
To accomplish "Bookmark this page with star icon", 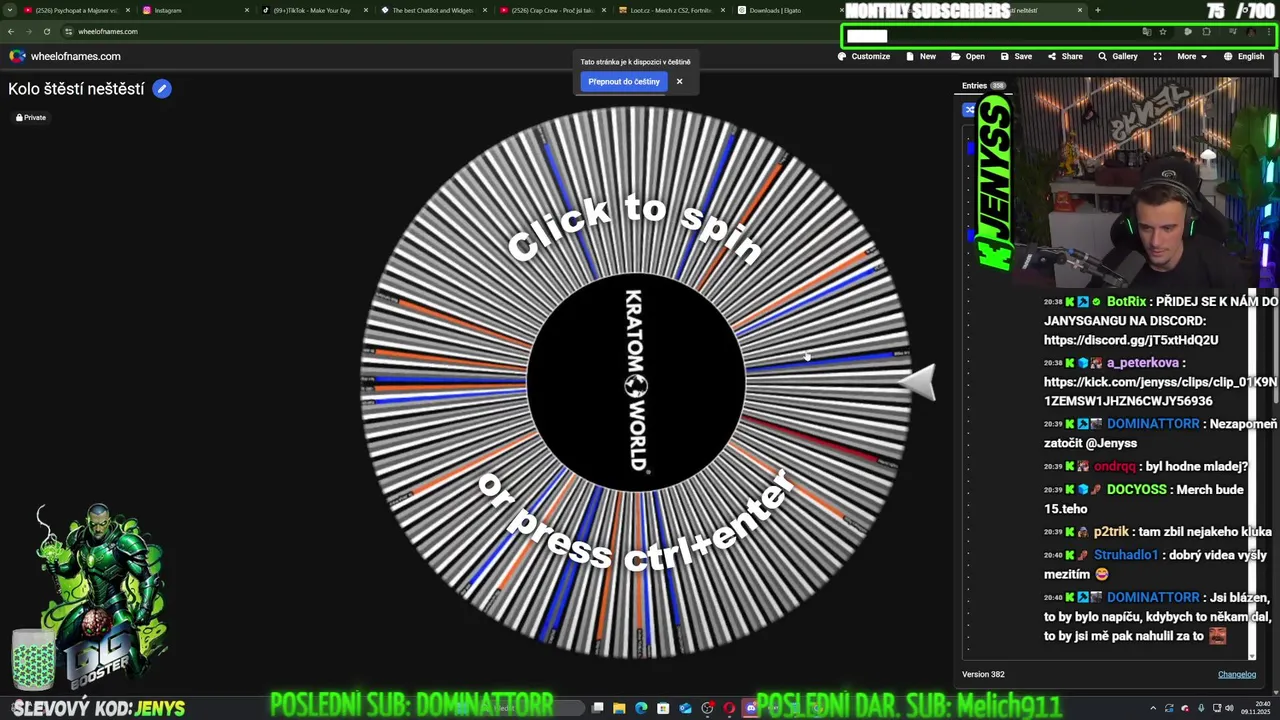I will point(1163,31).
